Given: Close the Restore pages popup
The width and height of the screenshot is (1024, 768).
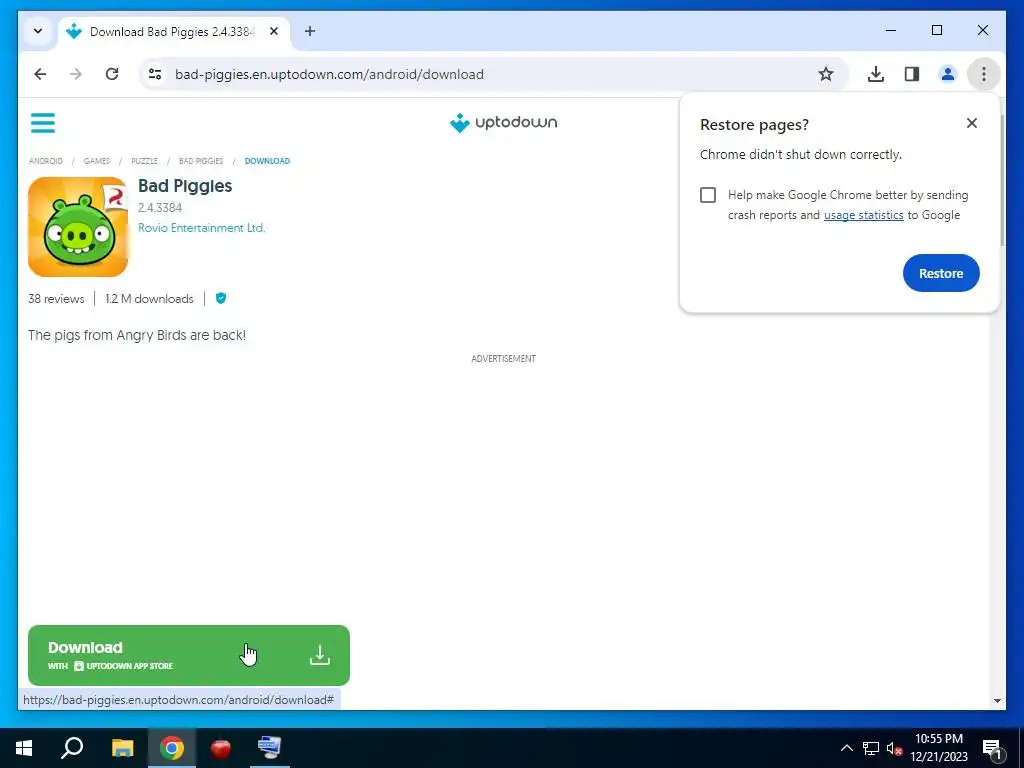Looking at the screenshot, I should (972, 123).
